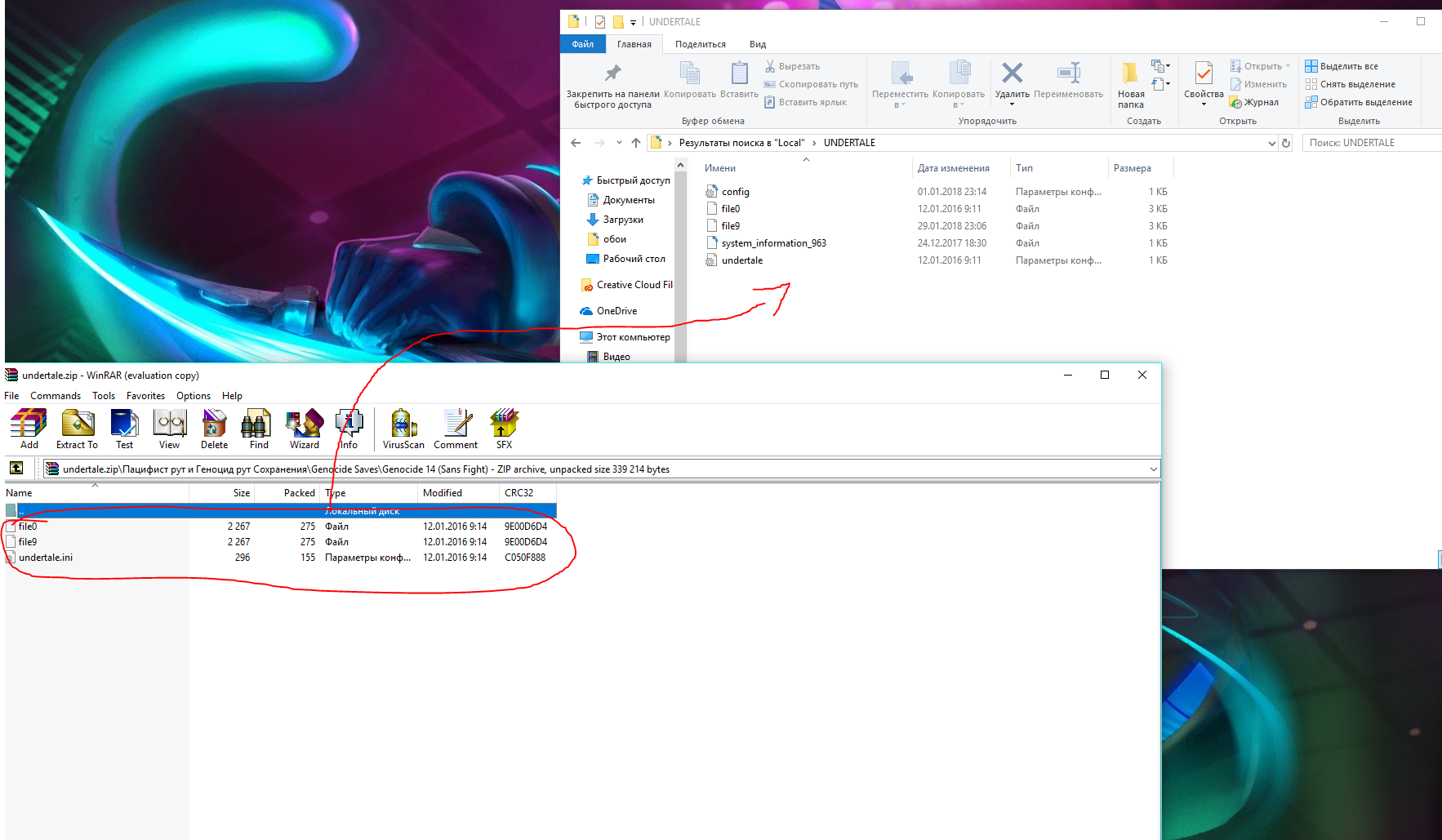Click Переименовать in Explorer ribbon
Image resolution: width=1442 pixels, height=840 pixels.
click(1068, 81)
